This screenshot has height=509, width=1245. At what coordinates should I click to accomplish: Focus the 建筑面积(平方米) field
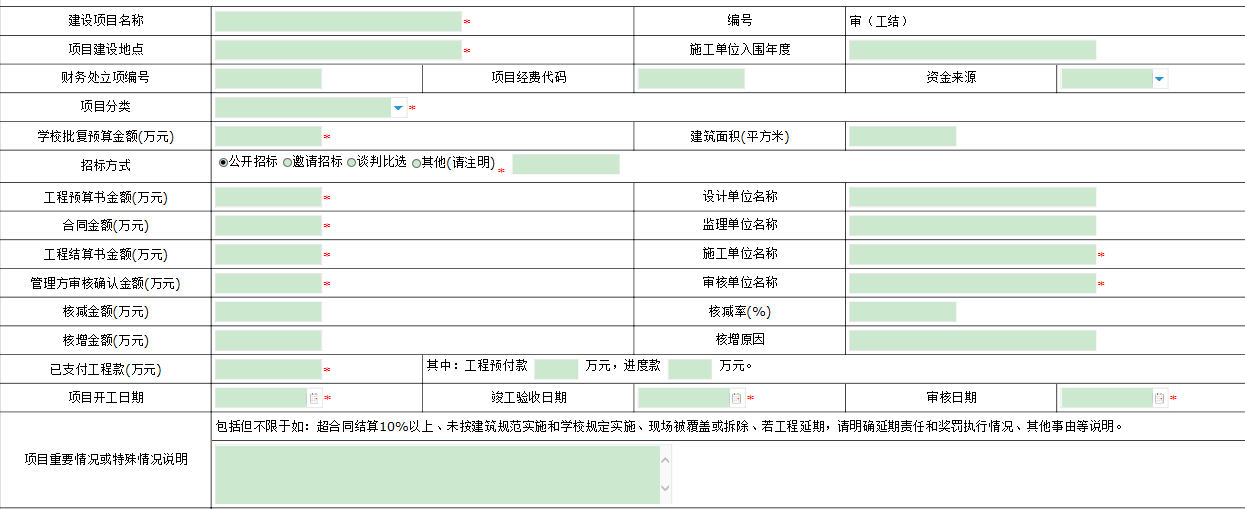pyautogui.click(x=902, y=137)
